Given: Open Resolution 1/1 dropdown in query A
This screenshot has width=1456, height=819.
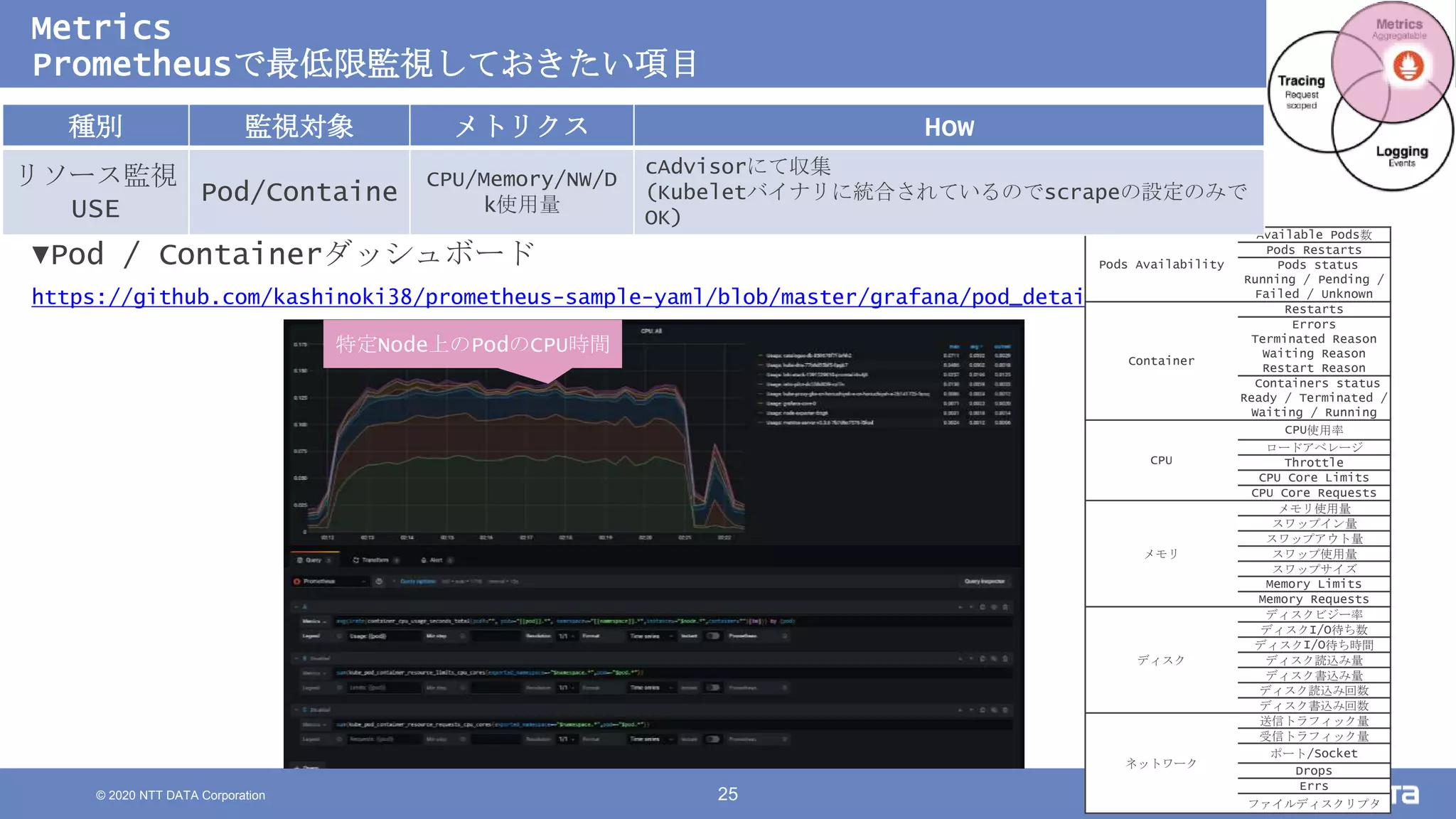Looking at the screenshot, I should (x=566, y=636).
